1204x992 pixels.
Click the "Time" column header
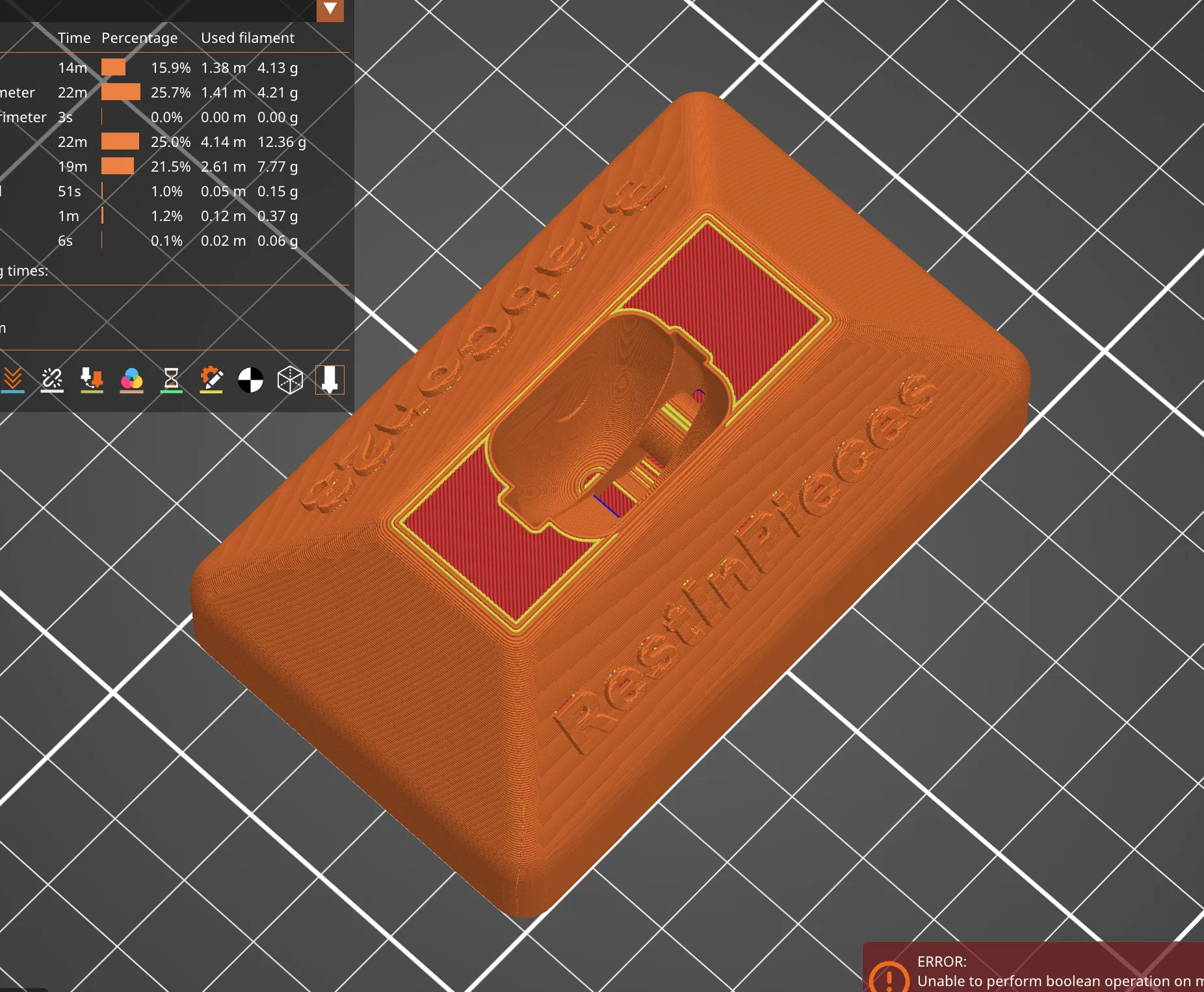point(74,38)
